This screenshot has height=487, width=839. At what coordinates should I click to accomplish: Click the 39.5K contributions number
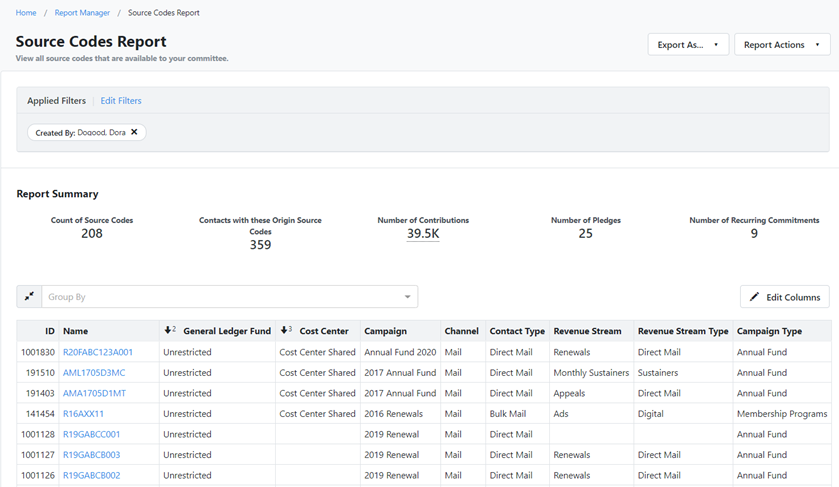(423, 234)
